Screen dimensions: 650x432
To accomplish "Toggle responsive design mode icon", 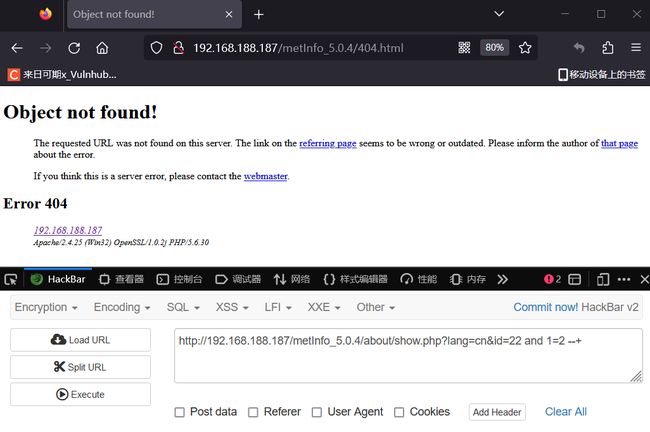I will (x=603, y=279).
